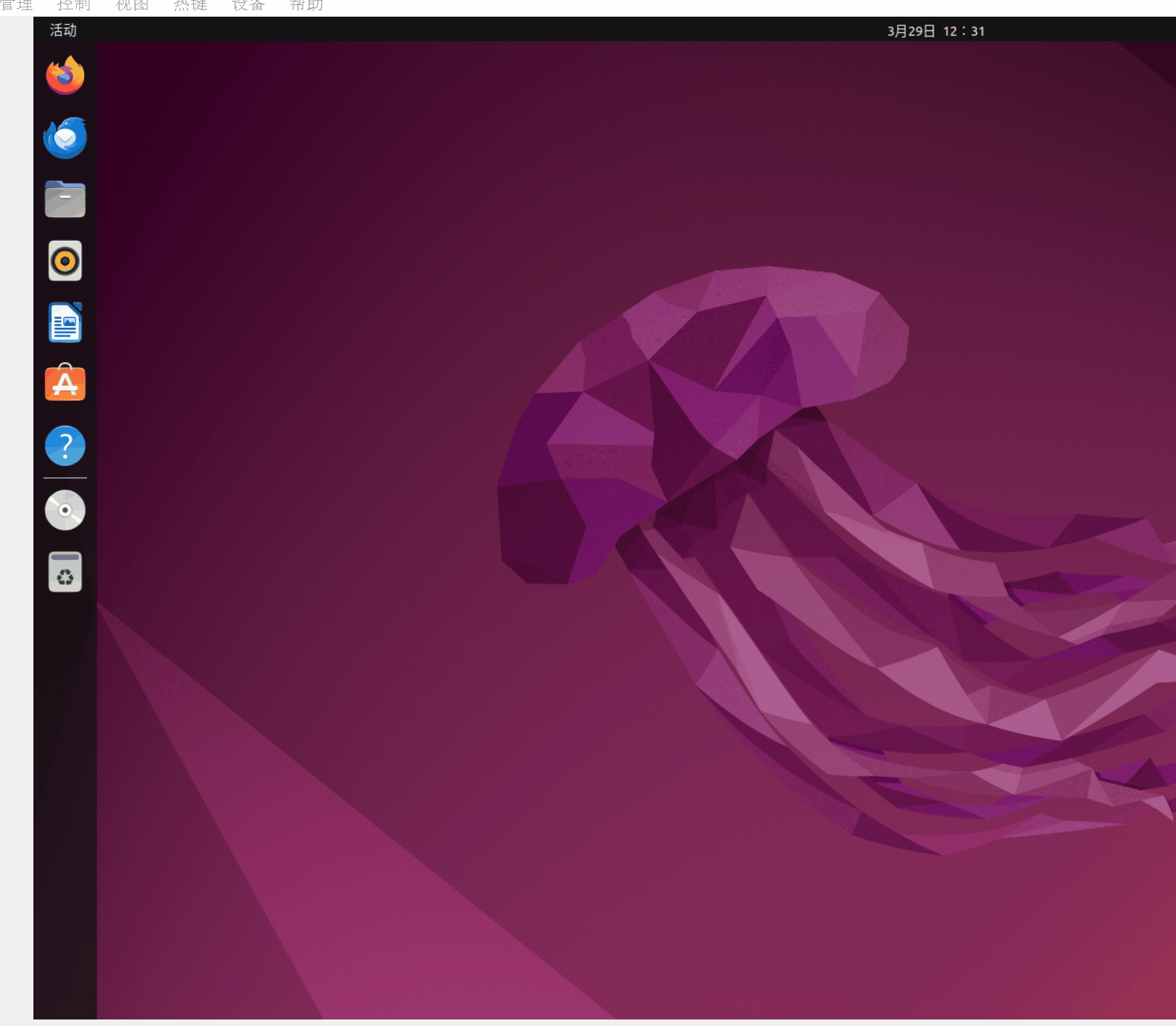
Task: Open the 热键 menu in VirtualBox
Action: click(190, 6)
